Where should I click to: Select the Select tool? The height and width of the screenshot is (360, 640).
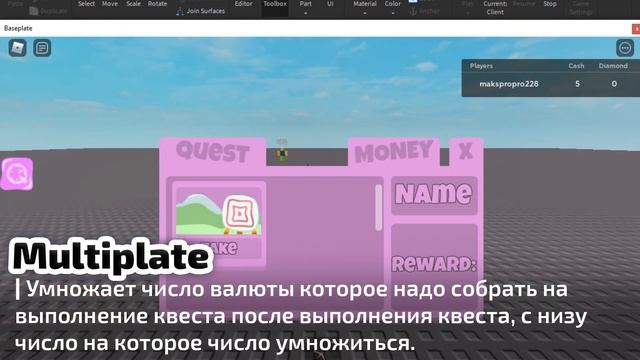tap(86, 4)
